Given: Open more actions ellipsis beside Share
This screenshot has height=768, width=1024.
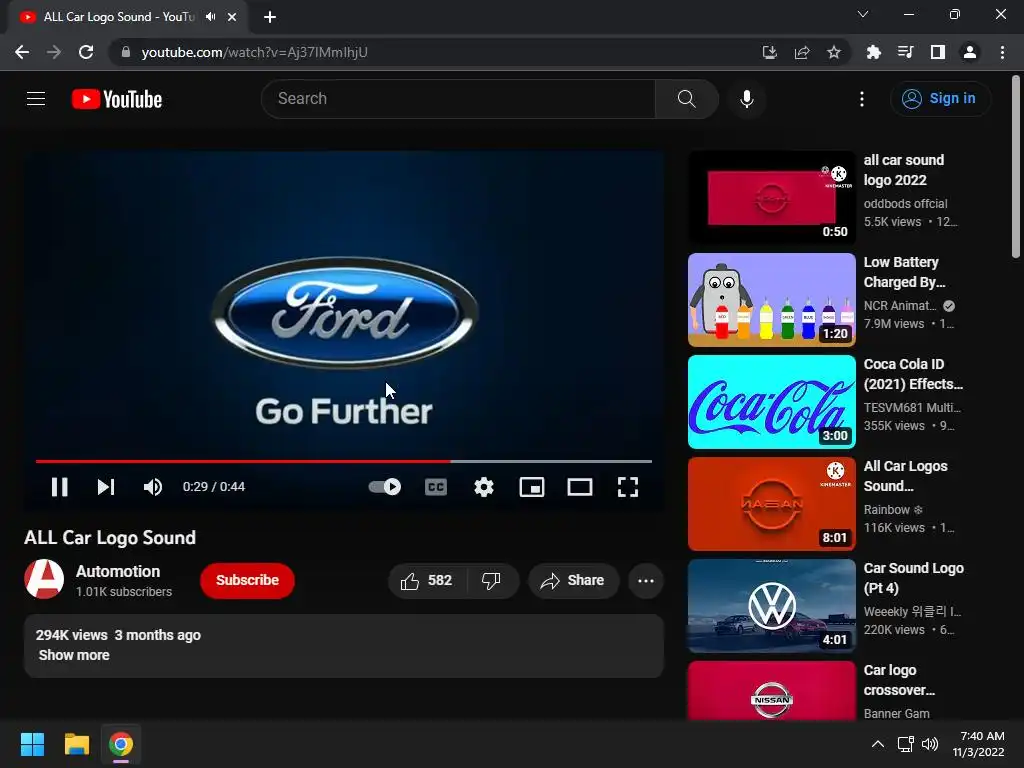Looking at the screenshot, I should click(x=646, y=581).
